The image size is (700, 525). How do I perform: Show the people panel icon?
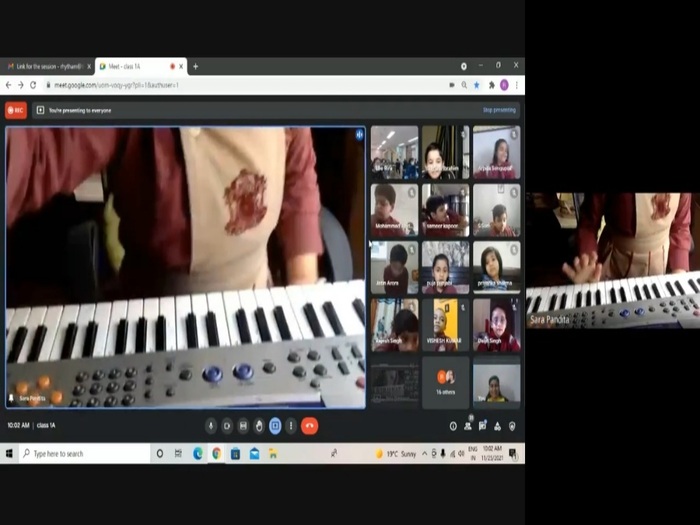coord(468,426)
